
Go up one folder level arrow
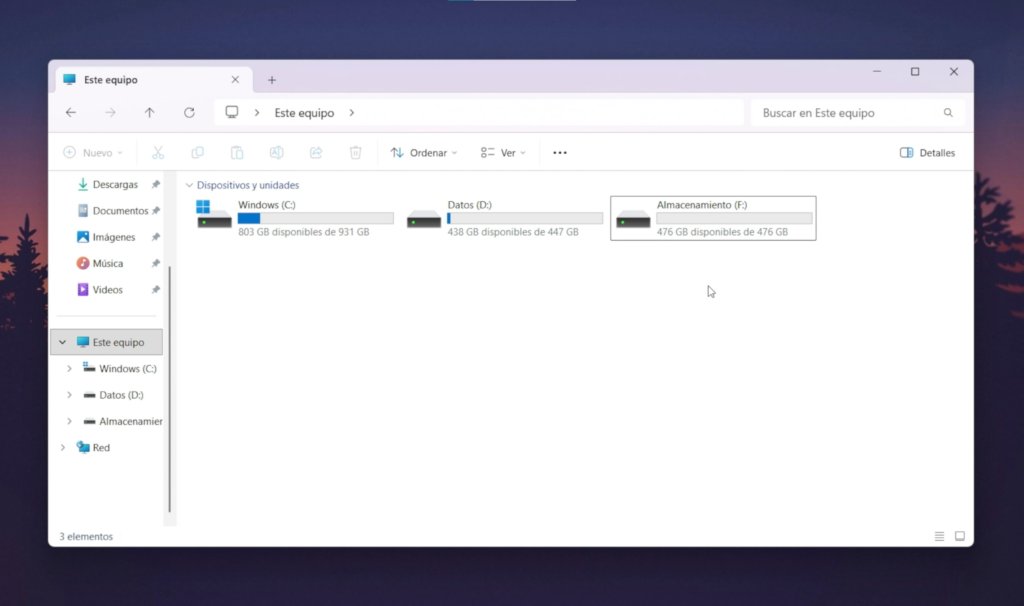click(149, 113)
